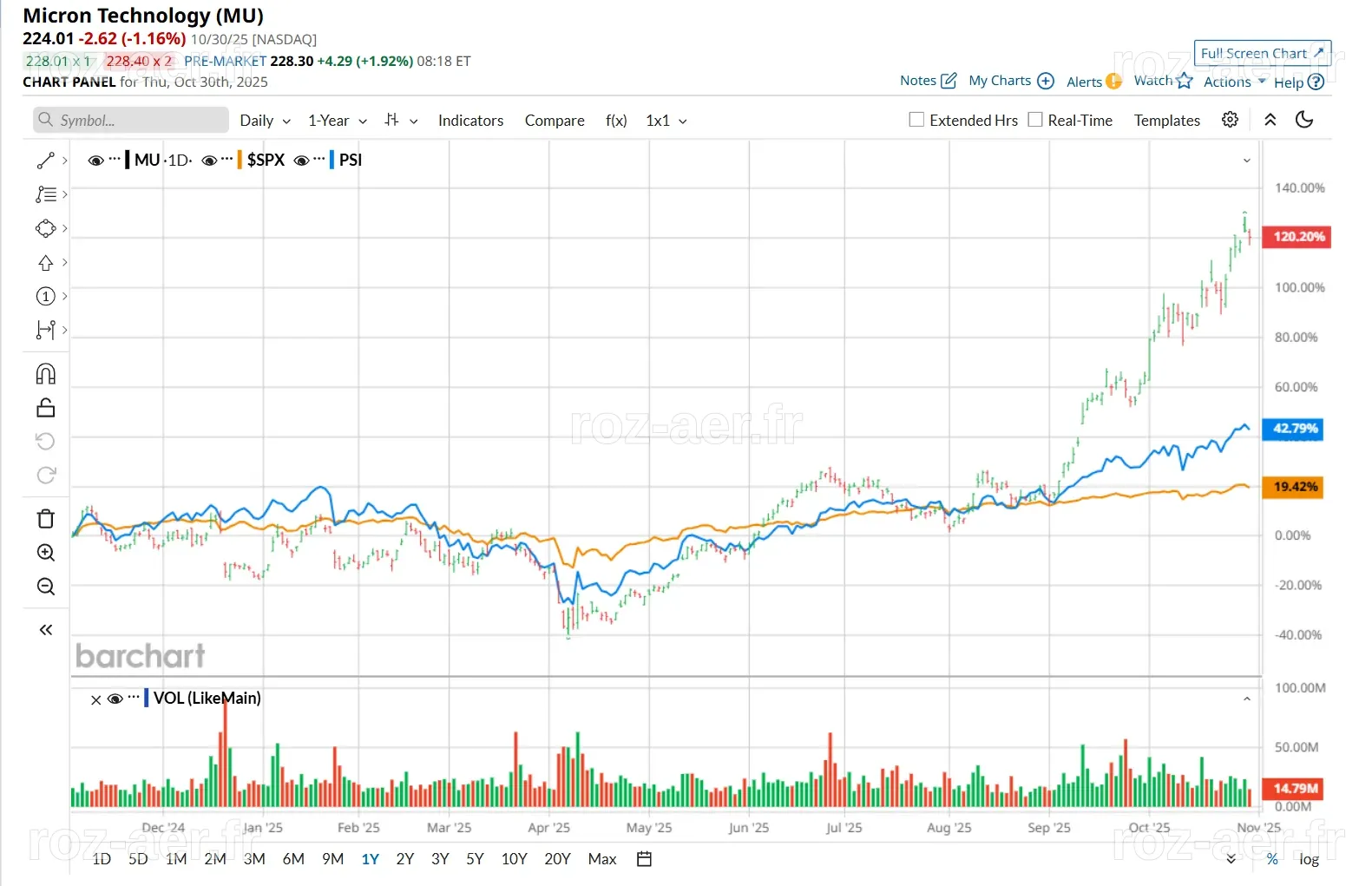Focus the Symbol search field

click(x=131, y=120)
